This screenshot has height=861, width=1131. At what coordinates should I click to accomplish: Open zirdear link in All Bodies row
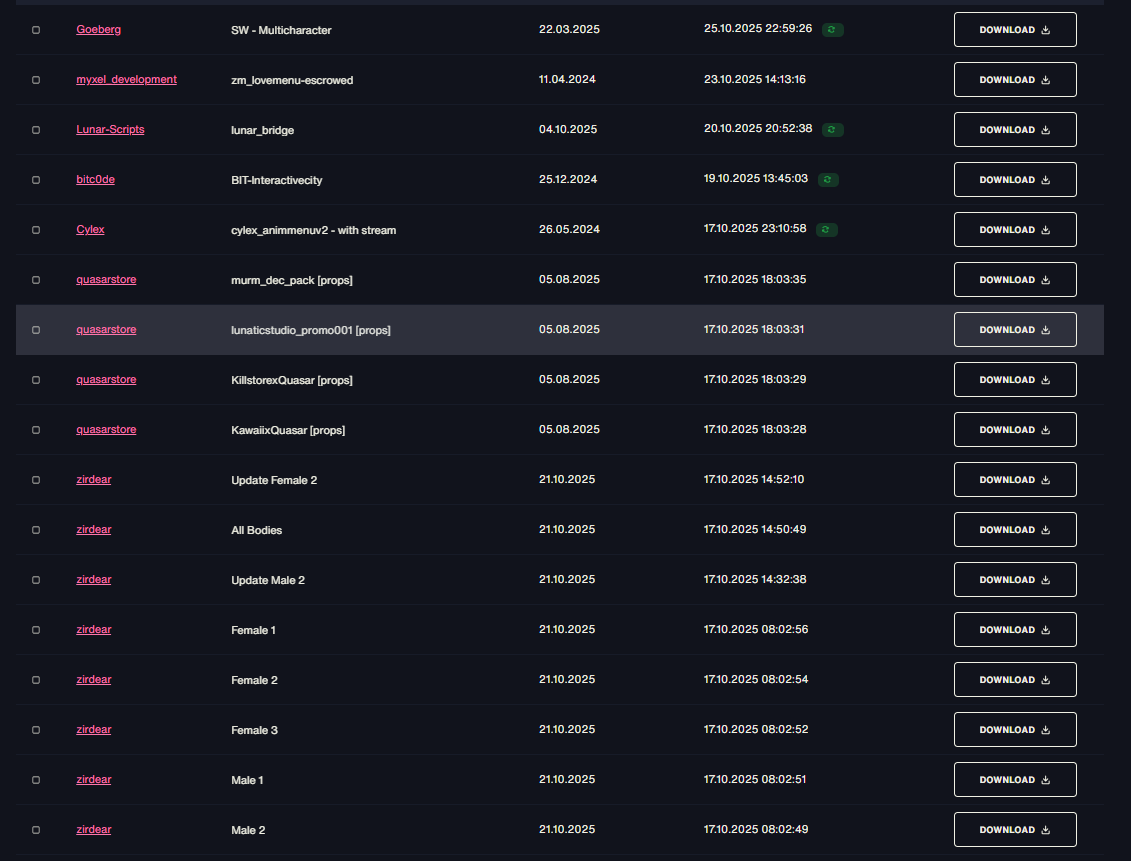click(94, 529)
